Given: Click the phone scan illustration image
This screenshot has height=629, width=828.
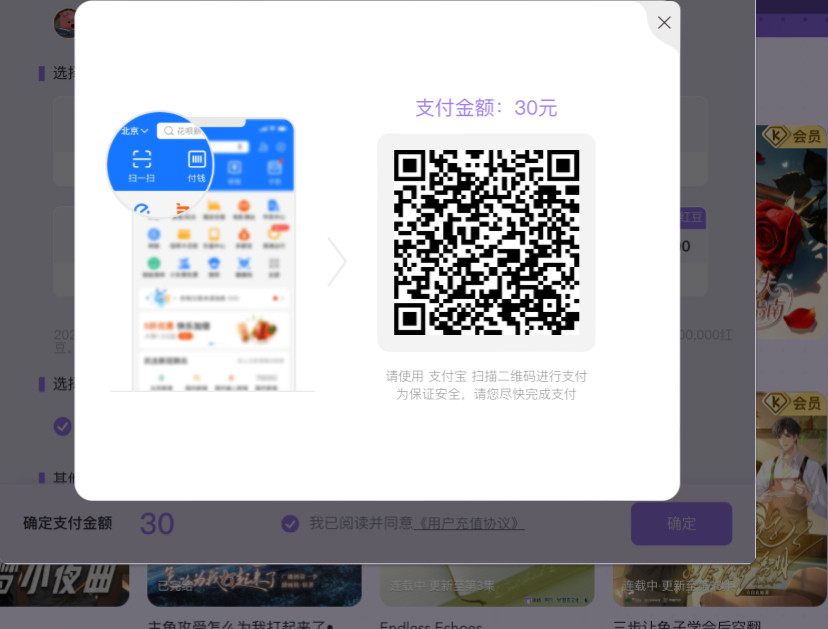Looking at the screenshot, I should click(x=212, y=251).
